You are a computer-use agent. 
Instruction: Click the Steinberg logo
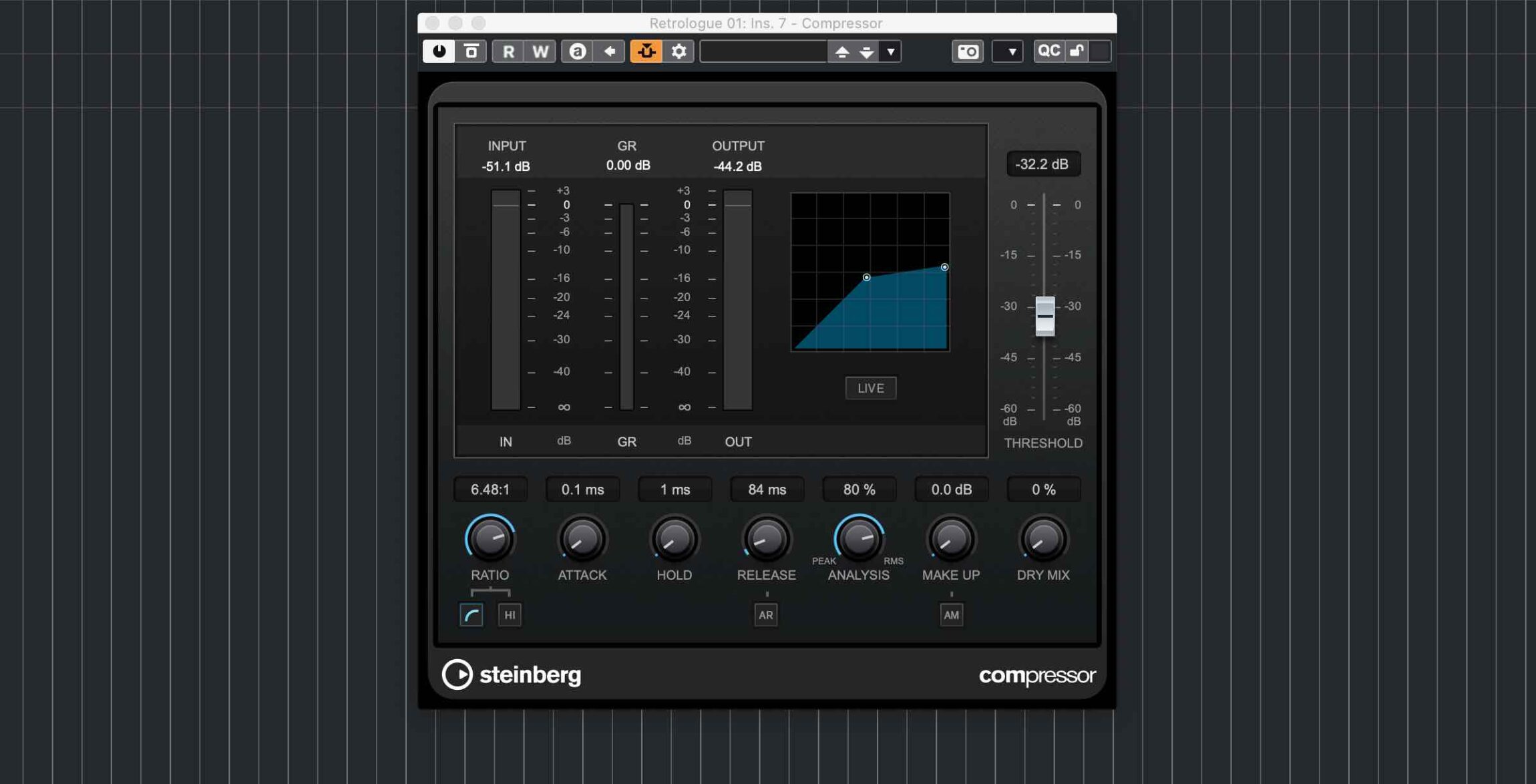512,674
